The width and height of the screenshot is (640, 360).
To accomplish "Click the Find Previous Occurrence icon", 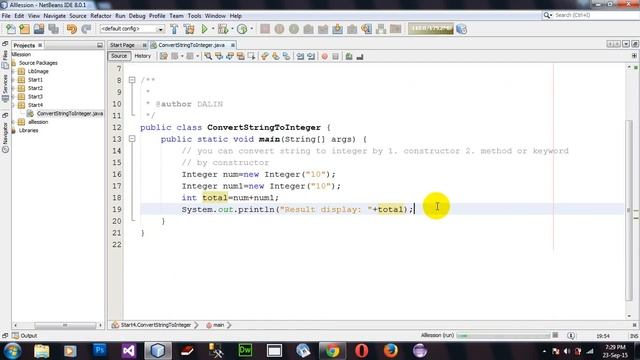I will [219, 56].
